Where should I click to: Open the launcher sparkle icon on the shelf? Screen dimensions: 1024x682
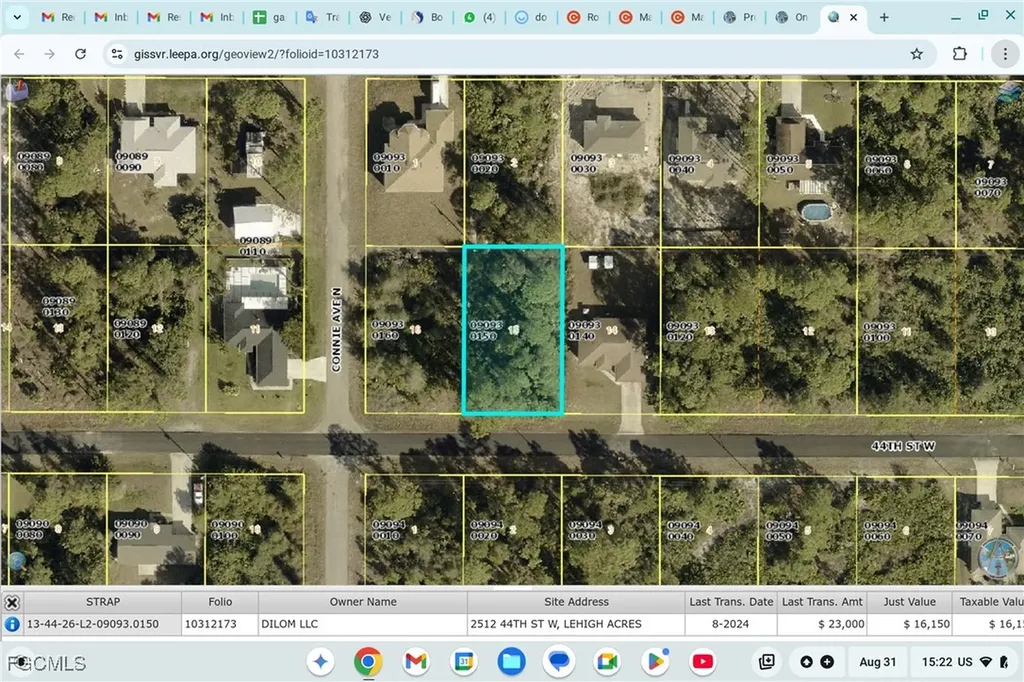coord(320,662)
